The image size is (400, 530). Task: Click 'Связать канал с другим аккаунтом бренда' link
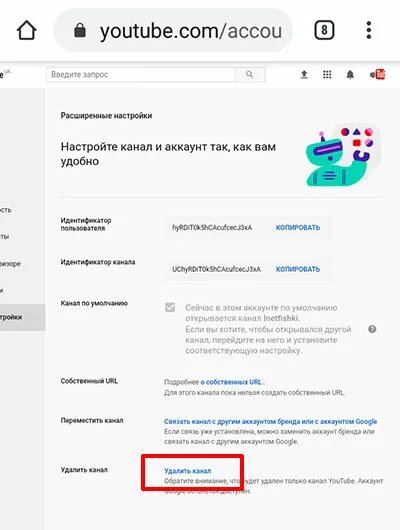coord(270,421)
